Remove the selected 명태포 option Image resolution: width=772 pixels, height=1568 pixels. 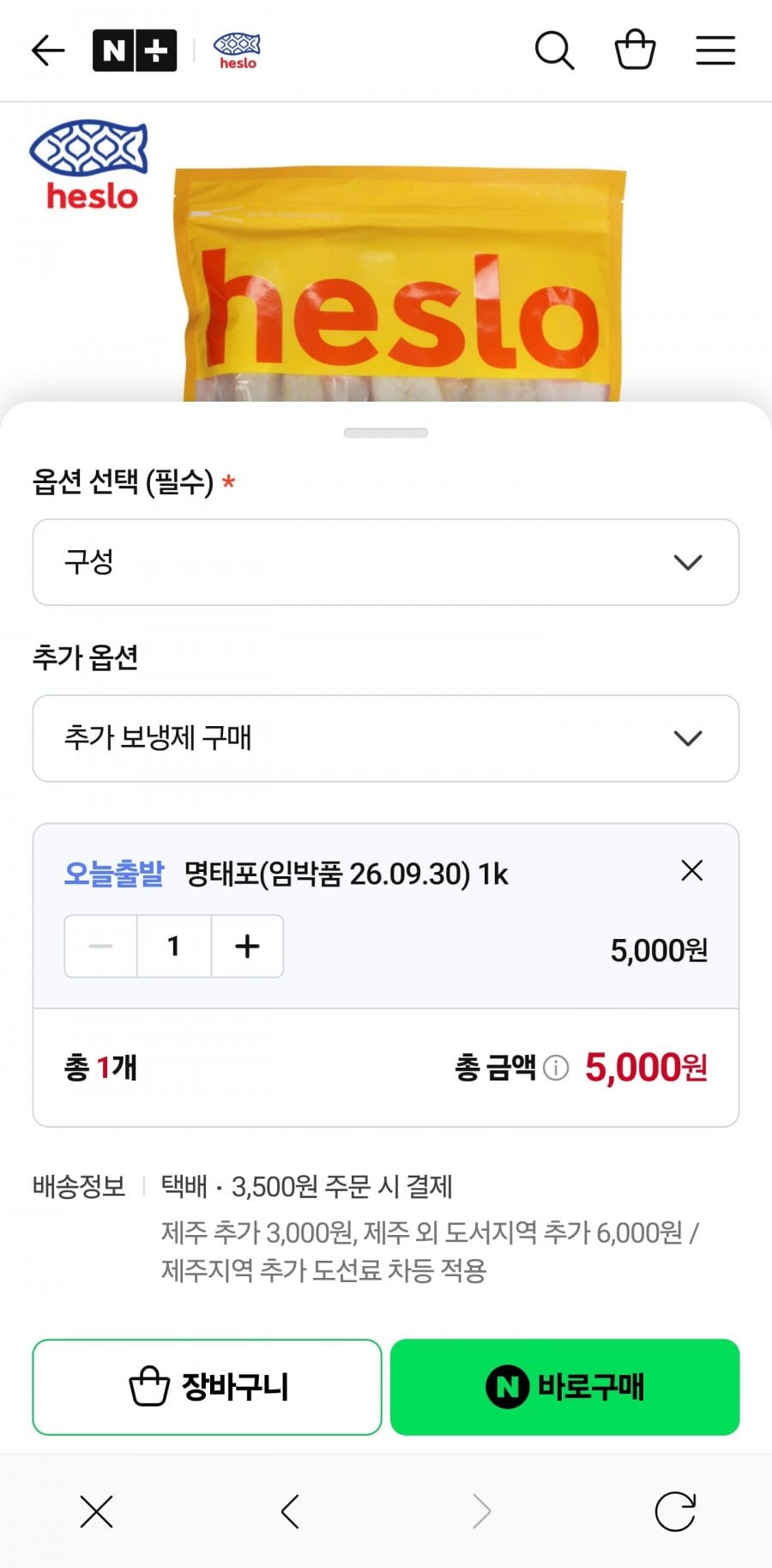point(691,871)
